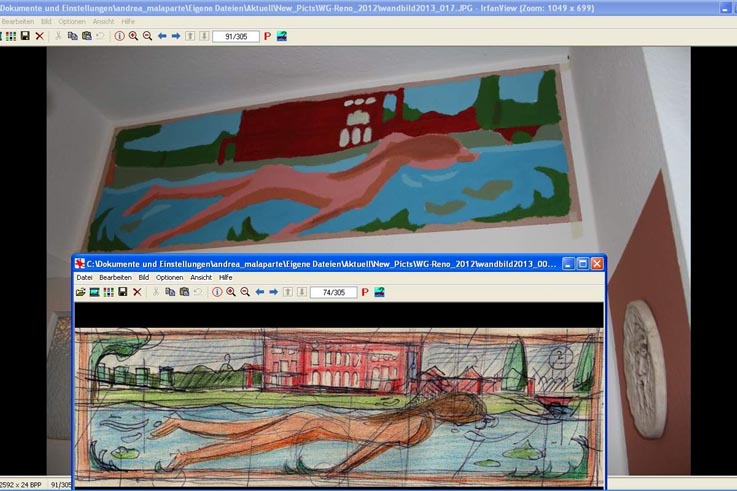Click the 74/305 image counter field
Image resolution: width=737 pixels, height=491 pixels.
[x=333, y=292]
